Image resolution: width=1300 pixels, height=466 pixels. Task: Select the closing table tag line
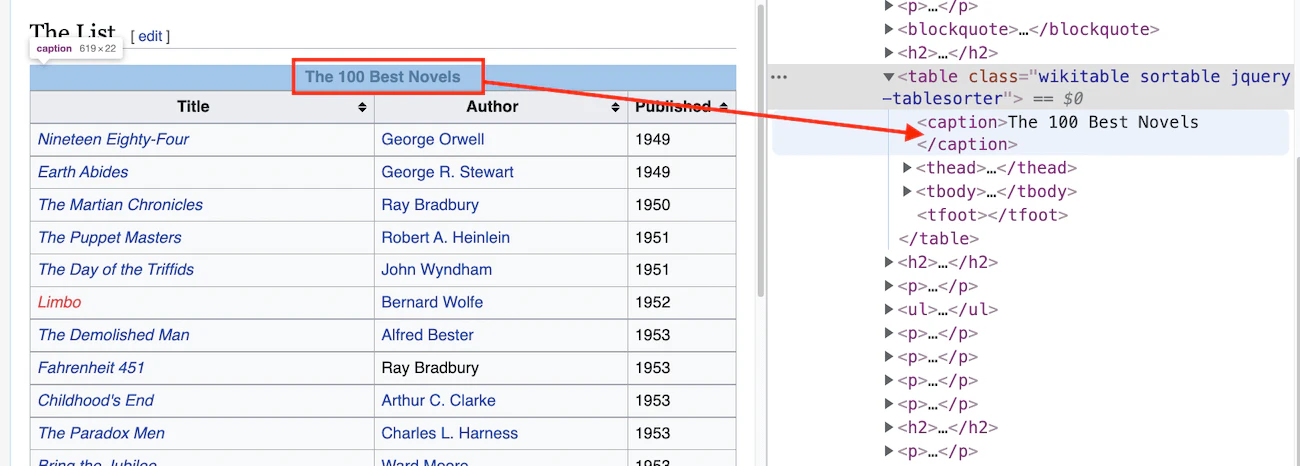pyautogui.click(x=938, y=238)
